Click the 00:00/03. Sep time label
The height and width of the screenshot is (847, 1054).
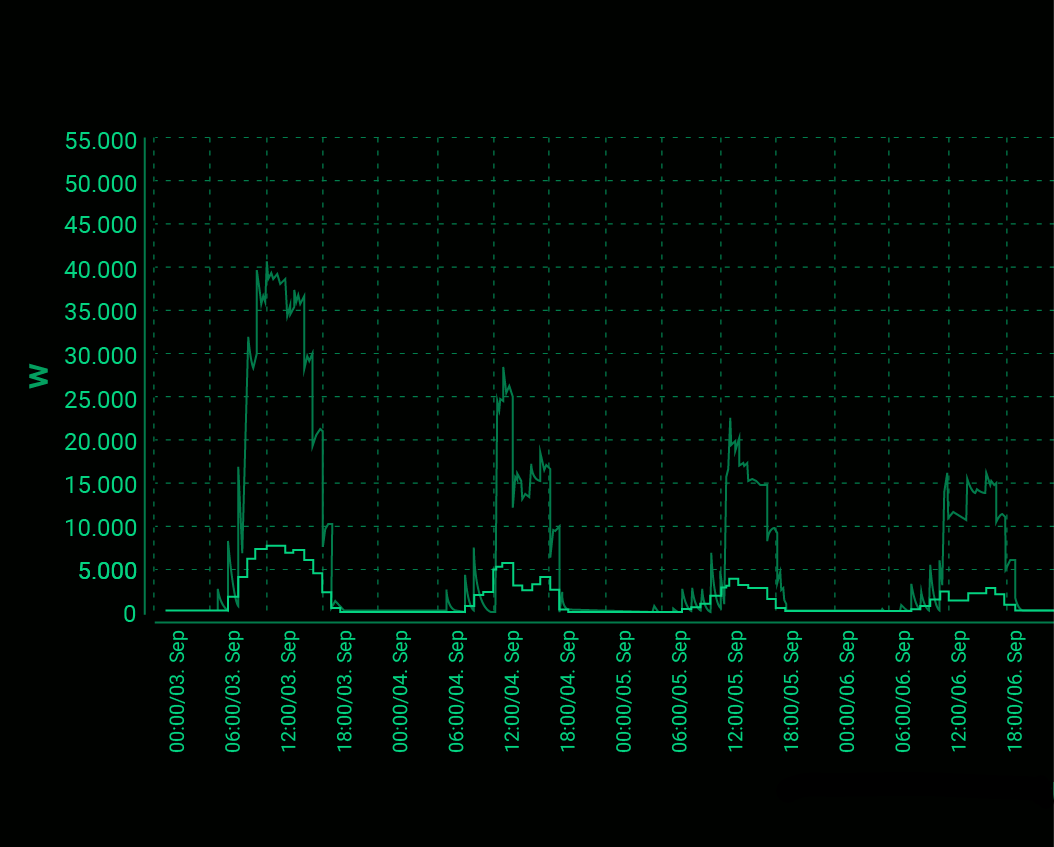177,690
